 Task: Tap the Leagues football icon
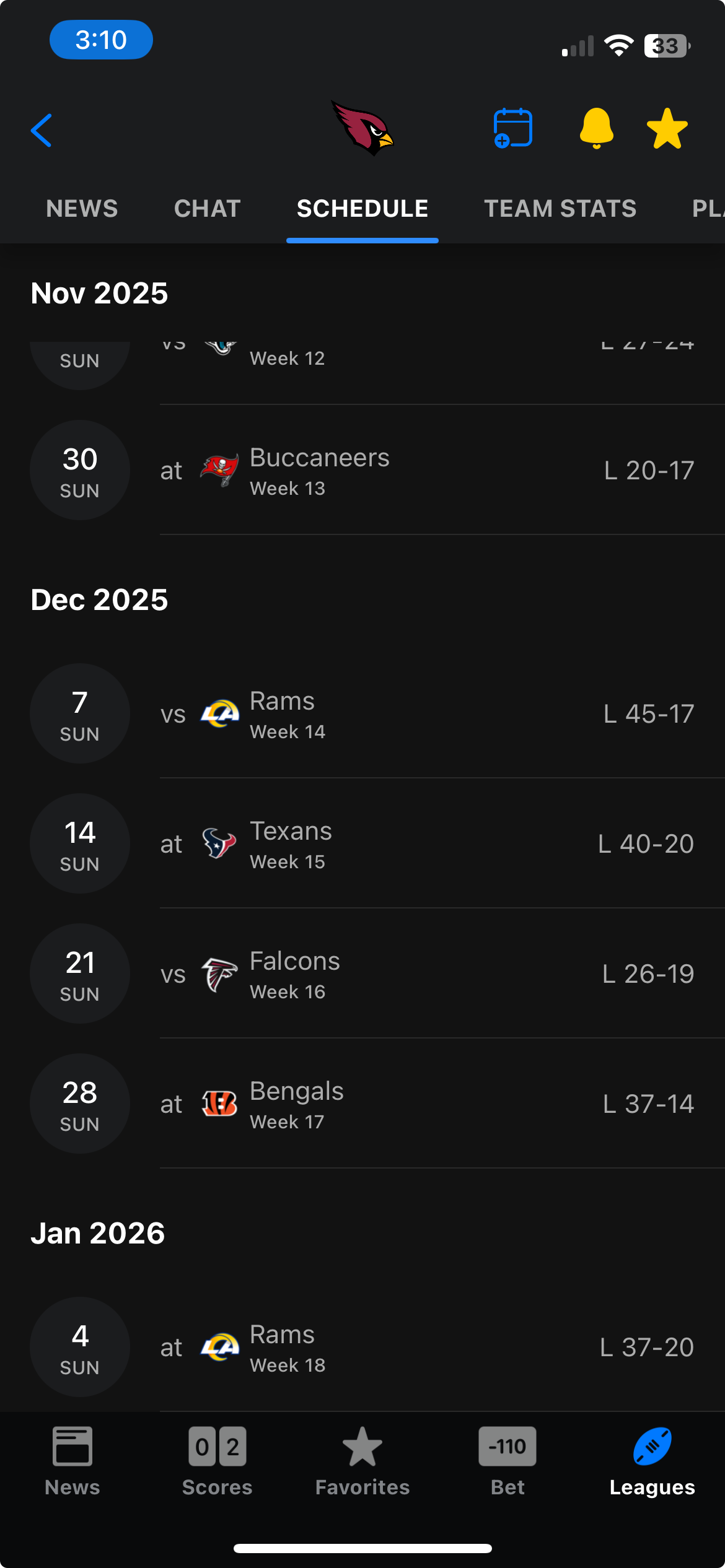[652, 1447]
